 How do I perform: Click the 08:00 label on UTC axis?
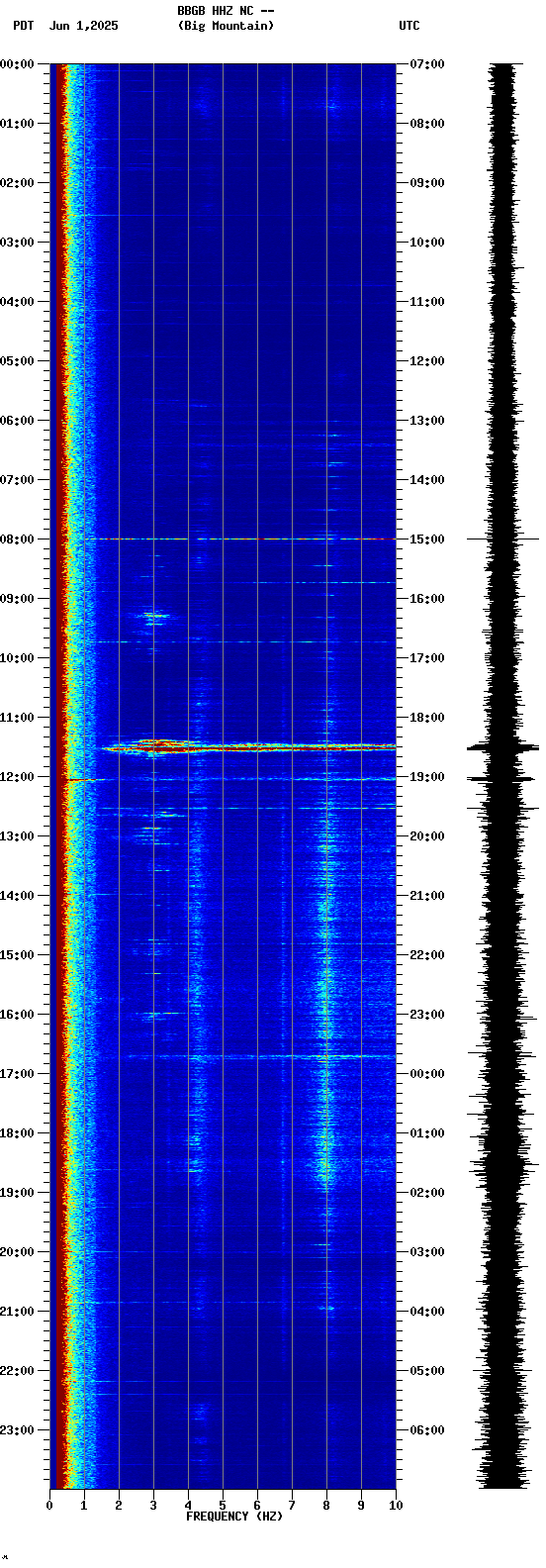tap(427, 124)
